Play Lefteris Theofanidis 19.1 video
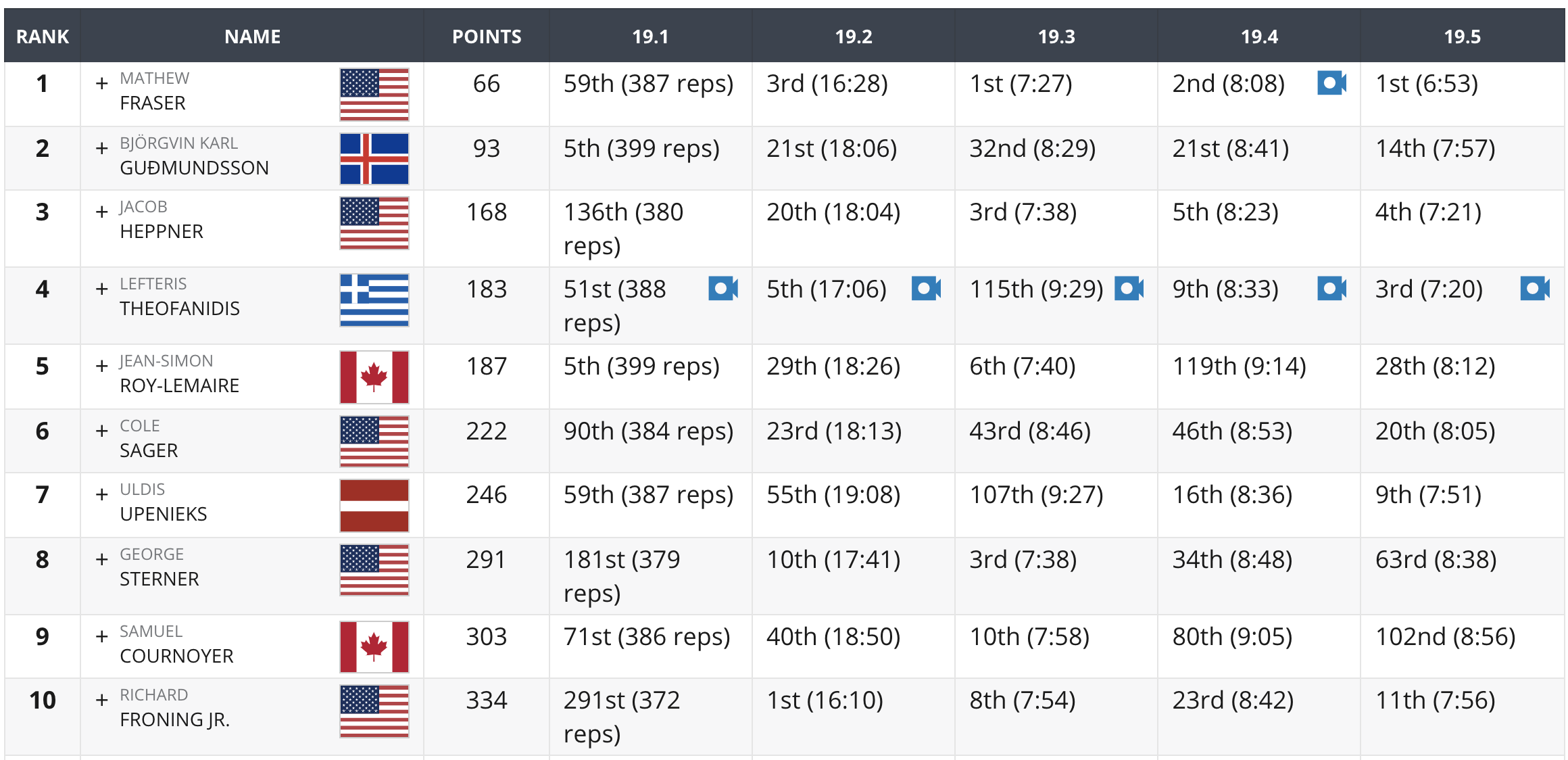 coord(722,289)
